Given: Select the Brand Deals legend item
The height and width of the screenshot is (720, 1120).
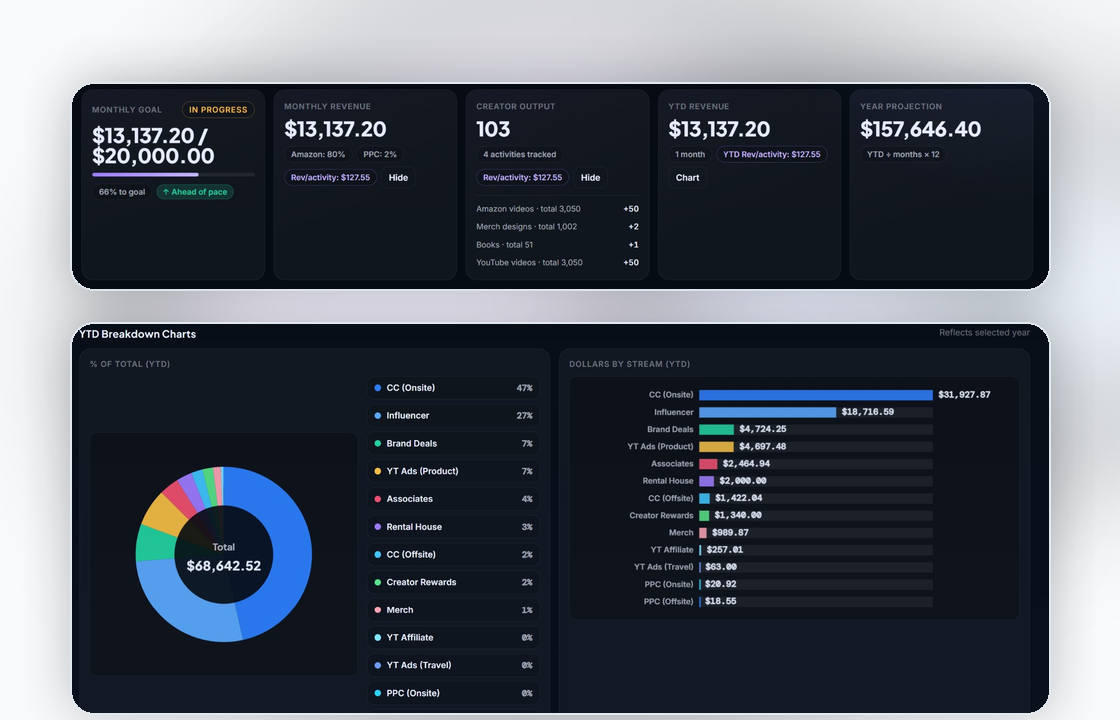Looking at the screenshot, I should [454, 444].
